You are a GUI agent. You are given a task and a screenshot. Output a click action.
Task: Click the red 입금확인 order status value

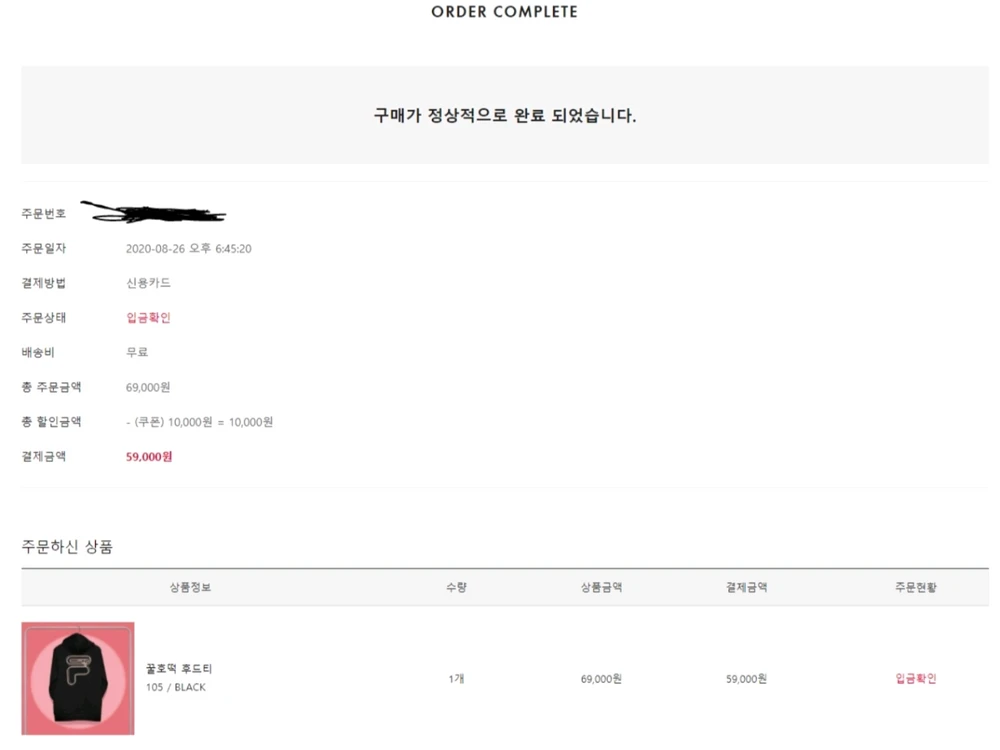coord(148,318)
